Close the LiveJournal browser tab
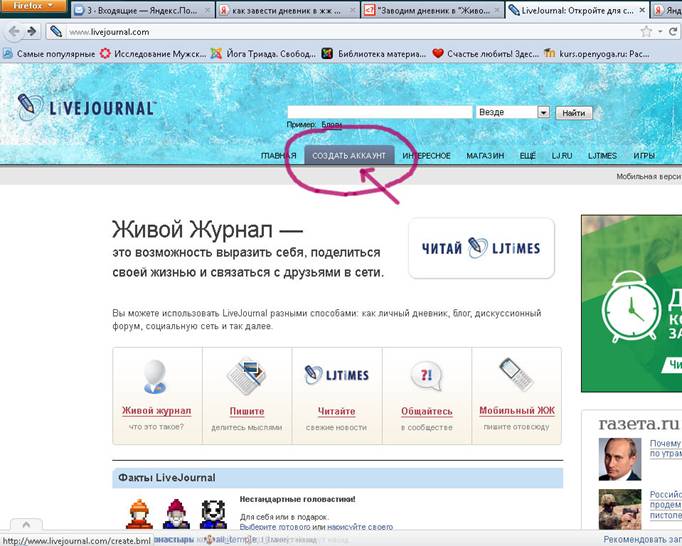The image size is (682, 546). tap(642, 10)
